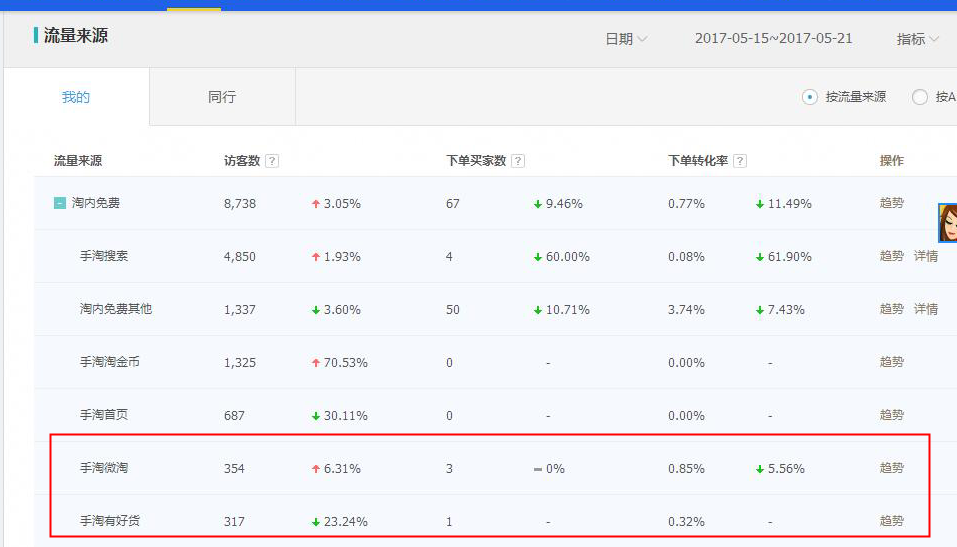
Task: Select the second radio option 按A
Action: coord(920,97)
